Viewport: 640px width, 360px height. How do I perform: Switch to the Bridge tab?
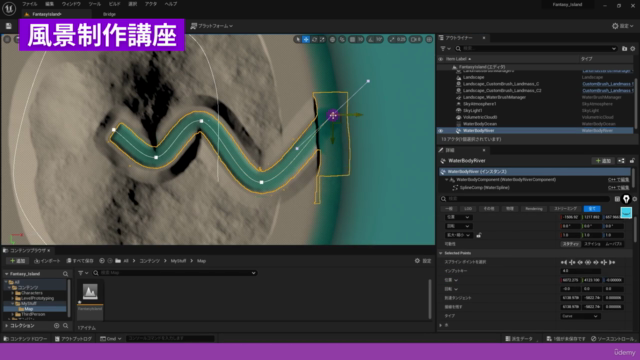[x=109, y=14]
